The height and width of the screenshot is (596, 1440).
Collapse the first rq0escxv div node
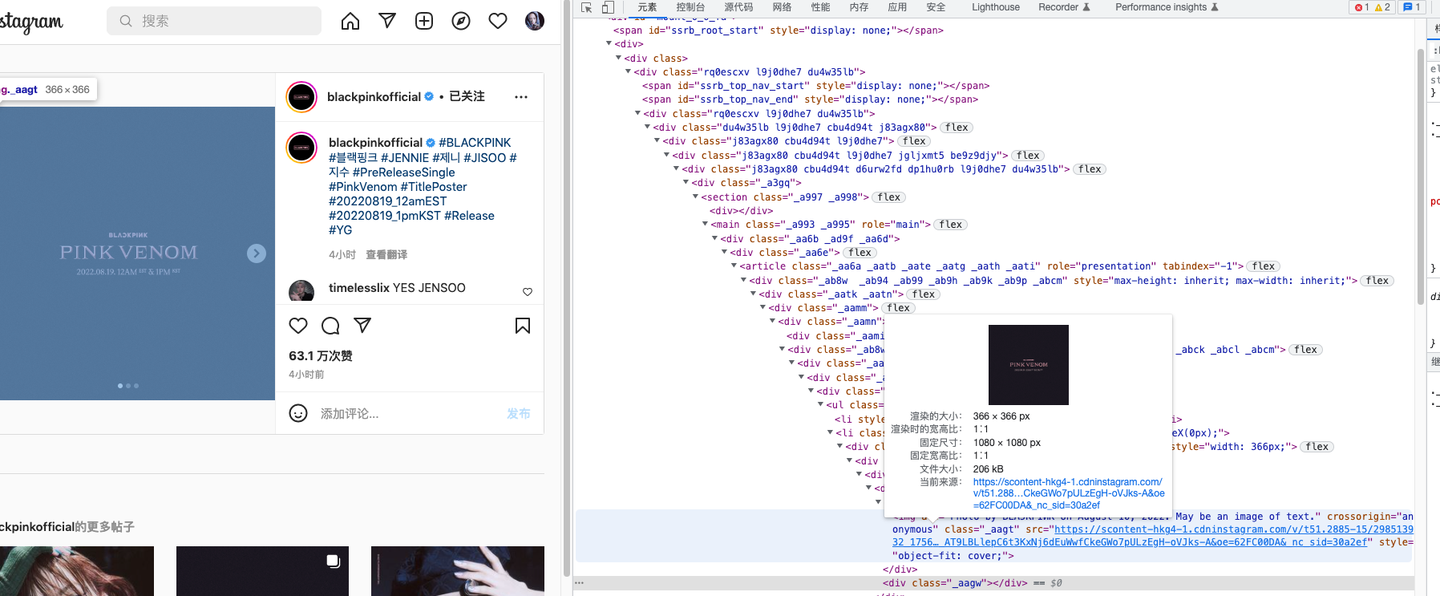click(630, 72)
